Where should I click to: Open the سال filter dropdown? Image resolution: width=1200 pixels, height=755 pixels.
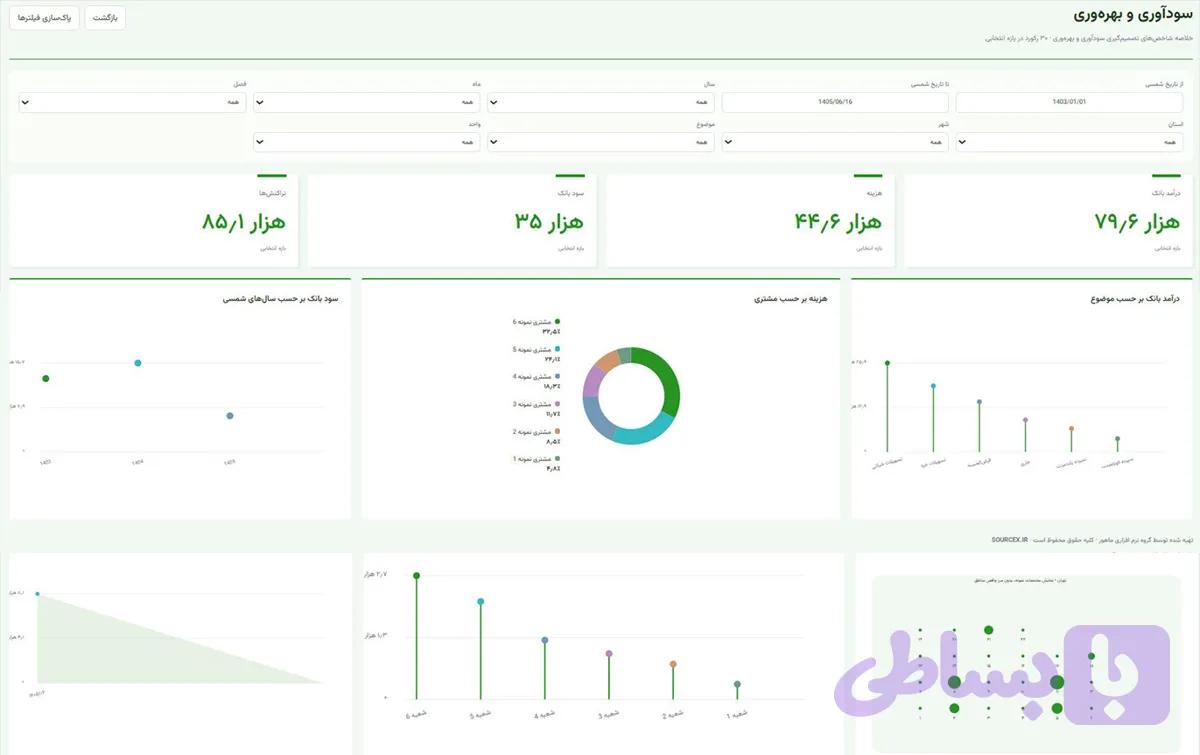tap(601, 102)
